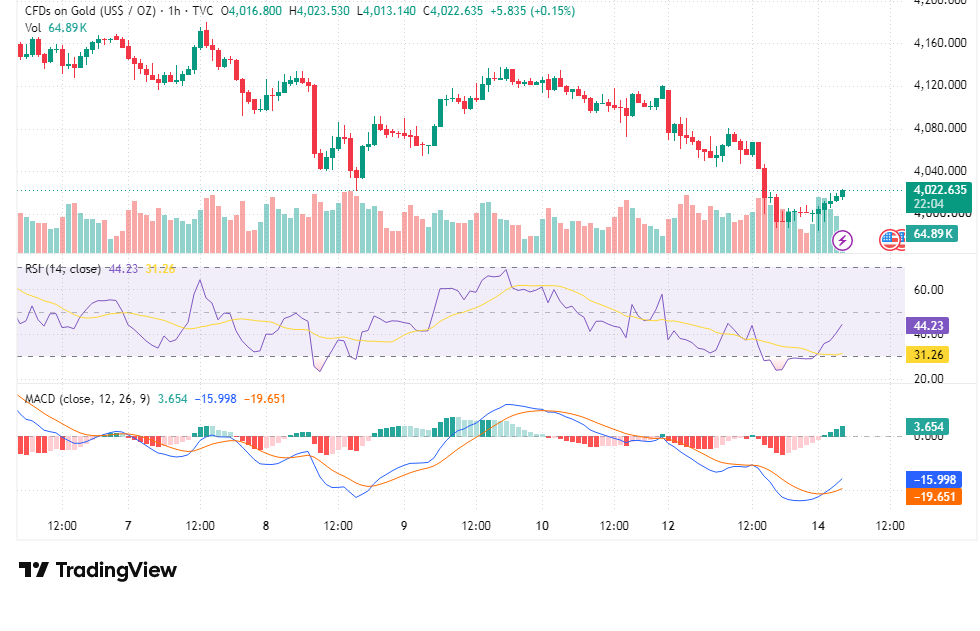This screenshot has height=631, width=980.
Task: Click the orange signal line tag -19.651
Action: [934, 497]
